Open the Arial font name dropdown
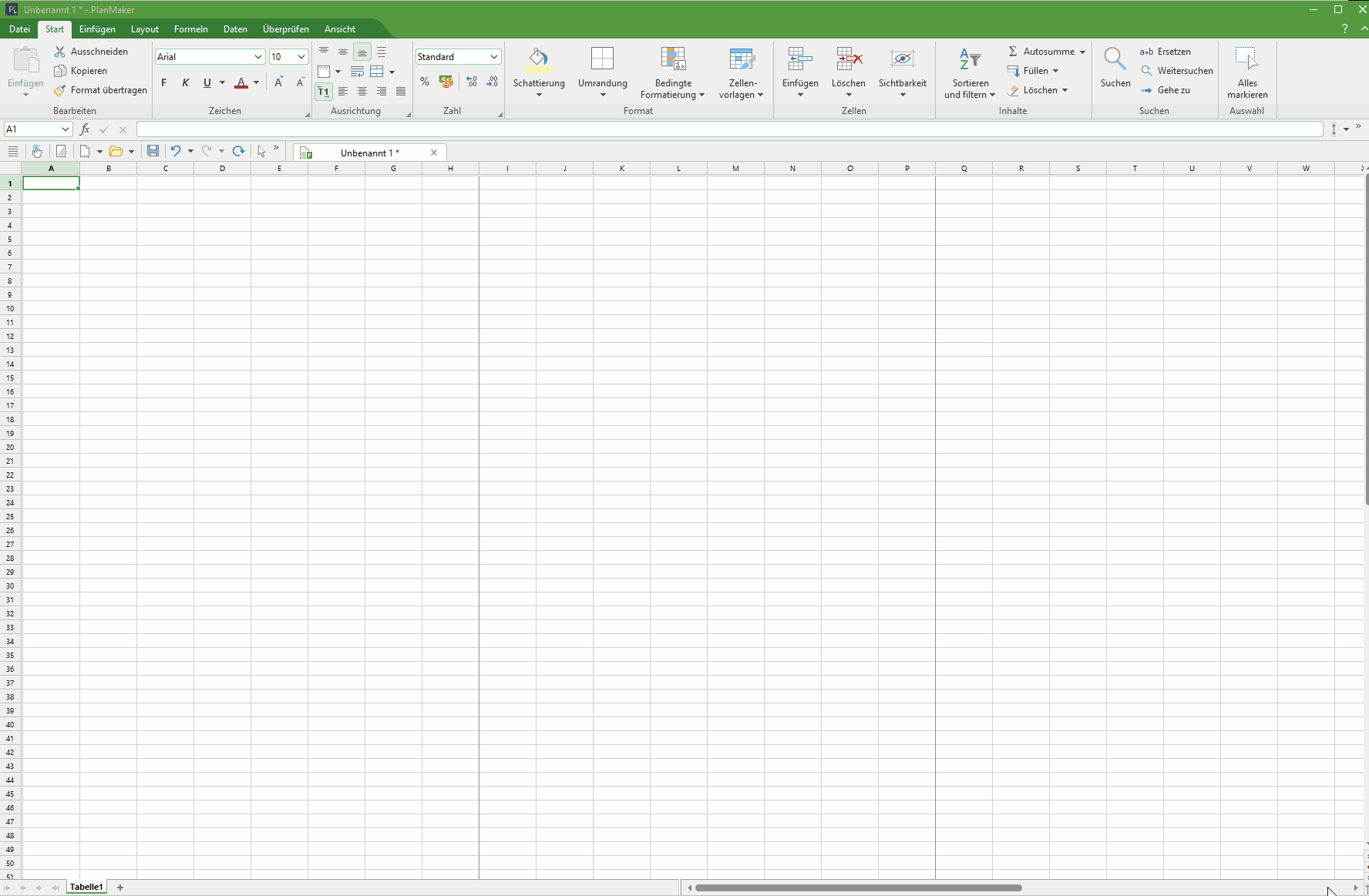The image size is (1369, 896). [x=257, y=57]
